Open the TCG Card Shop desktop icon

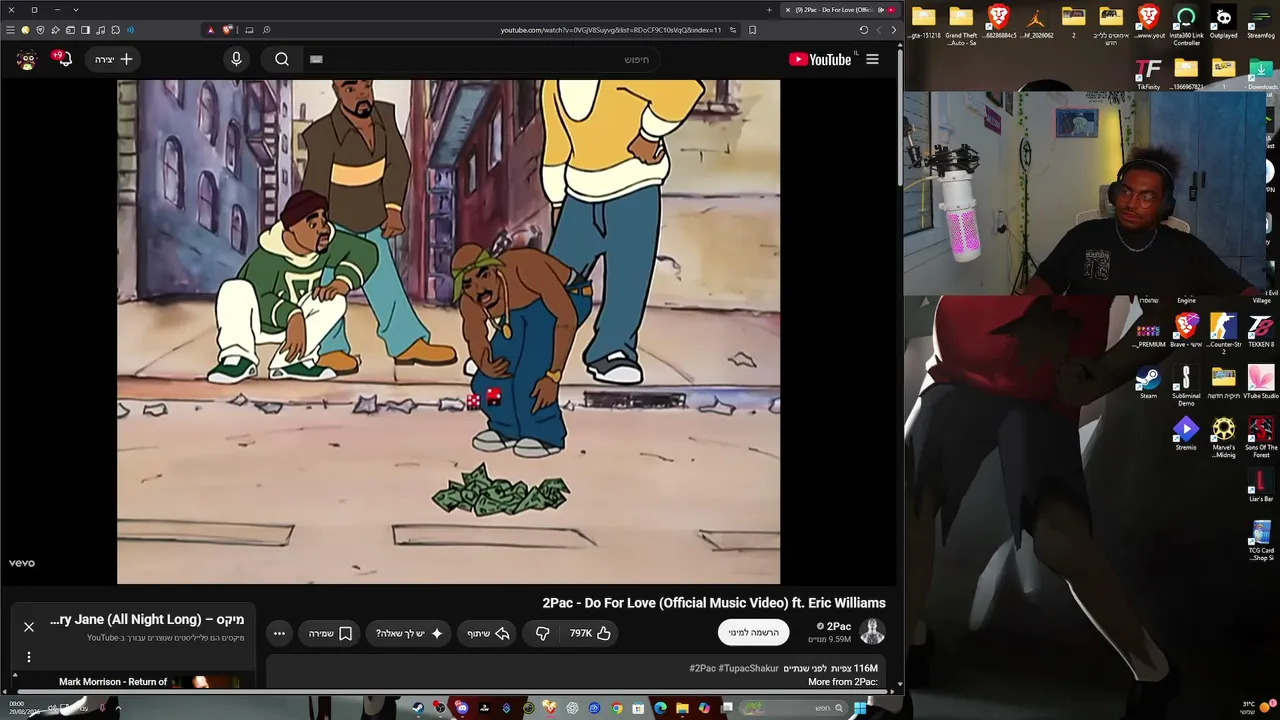(1261, 540)
